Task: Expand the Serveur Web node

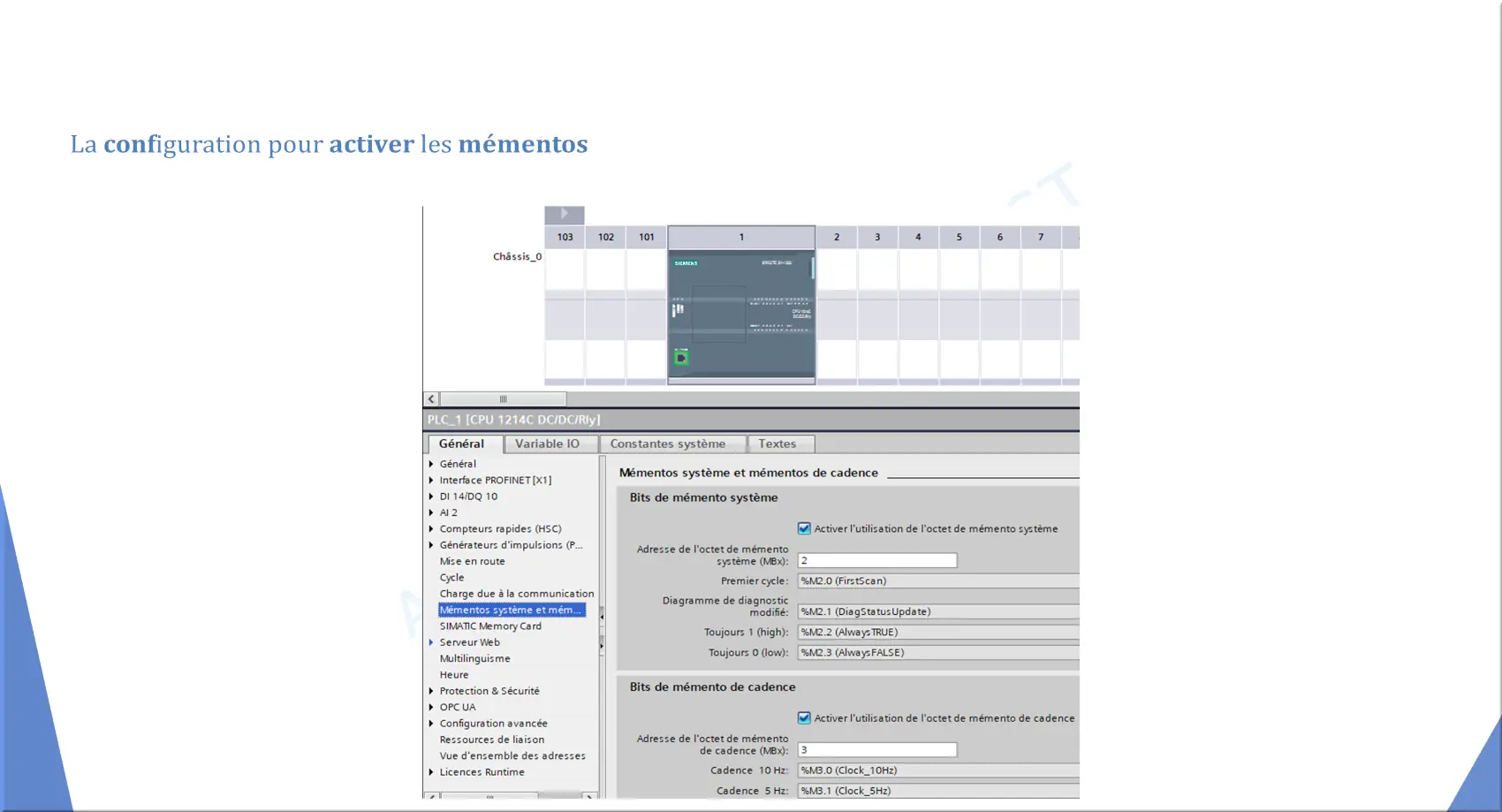Action: point(431,642)
